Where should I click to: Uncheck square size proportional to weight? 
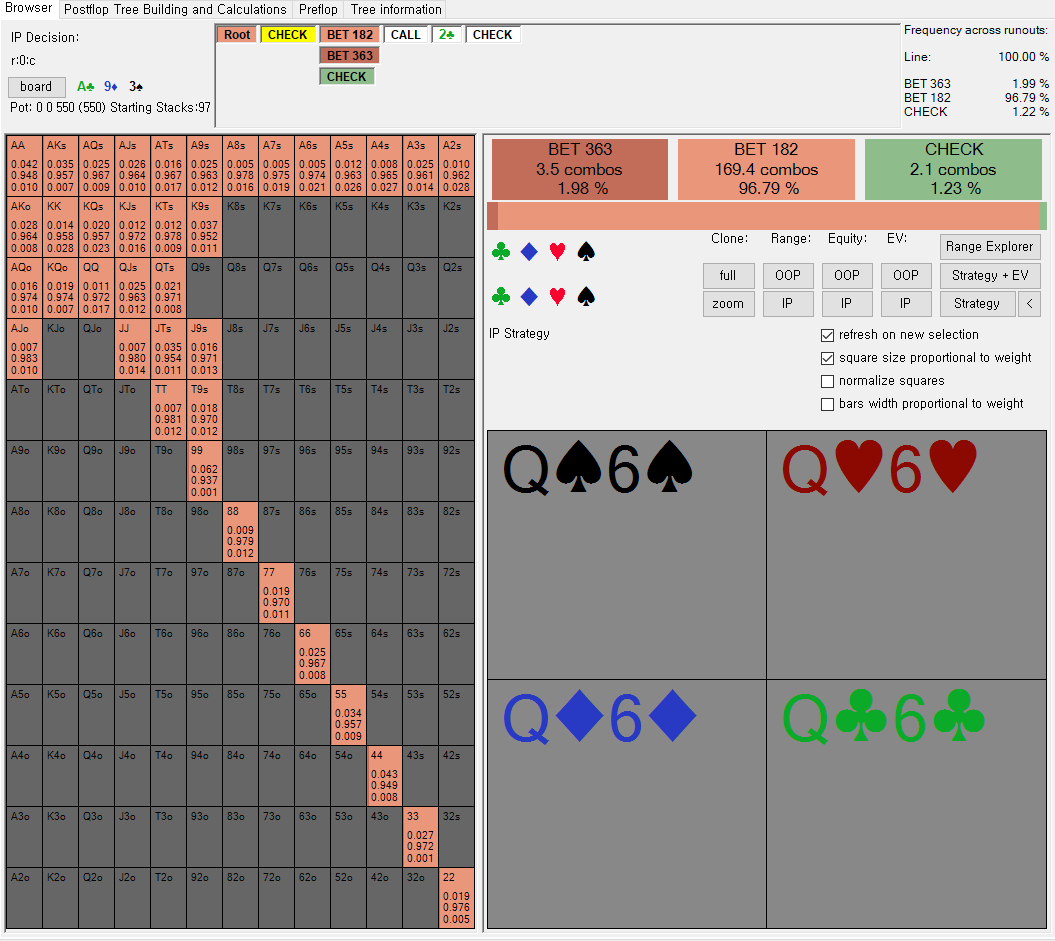pos(827,358)
